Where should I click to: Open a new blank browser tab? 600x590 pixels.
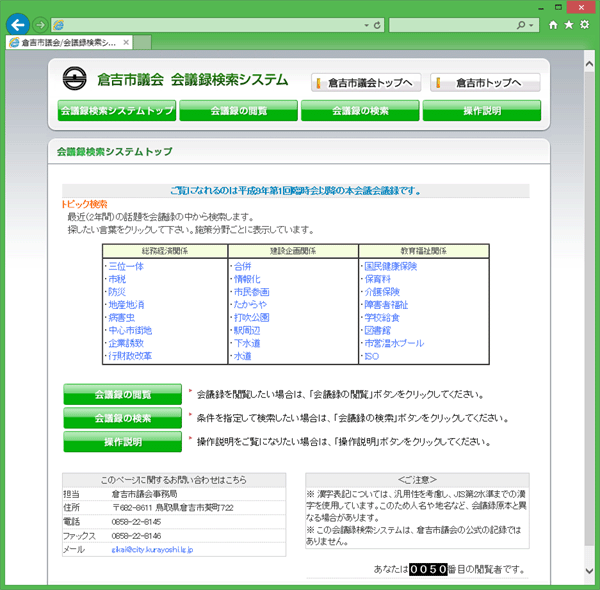142,42
